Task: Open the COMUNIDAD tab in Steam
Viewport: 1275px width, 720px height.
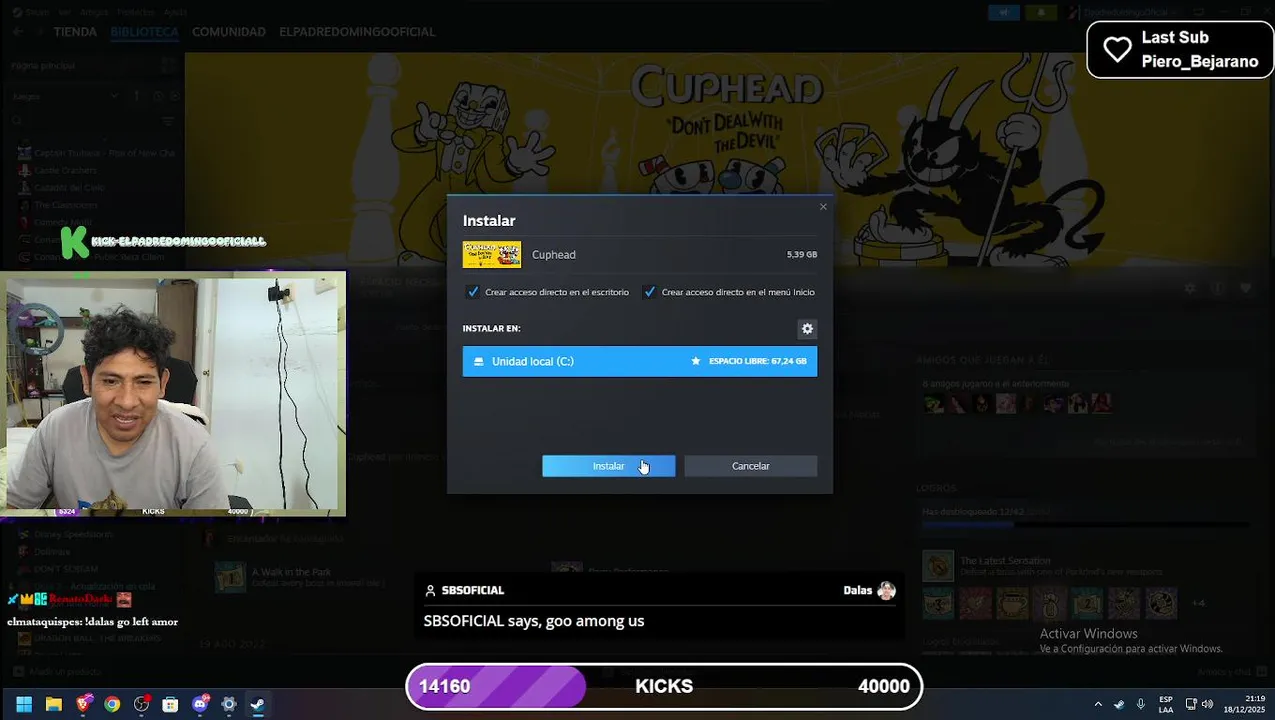Action: tap(229, 32)
